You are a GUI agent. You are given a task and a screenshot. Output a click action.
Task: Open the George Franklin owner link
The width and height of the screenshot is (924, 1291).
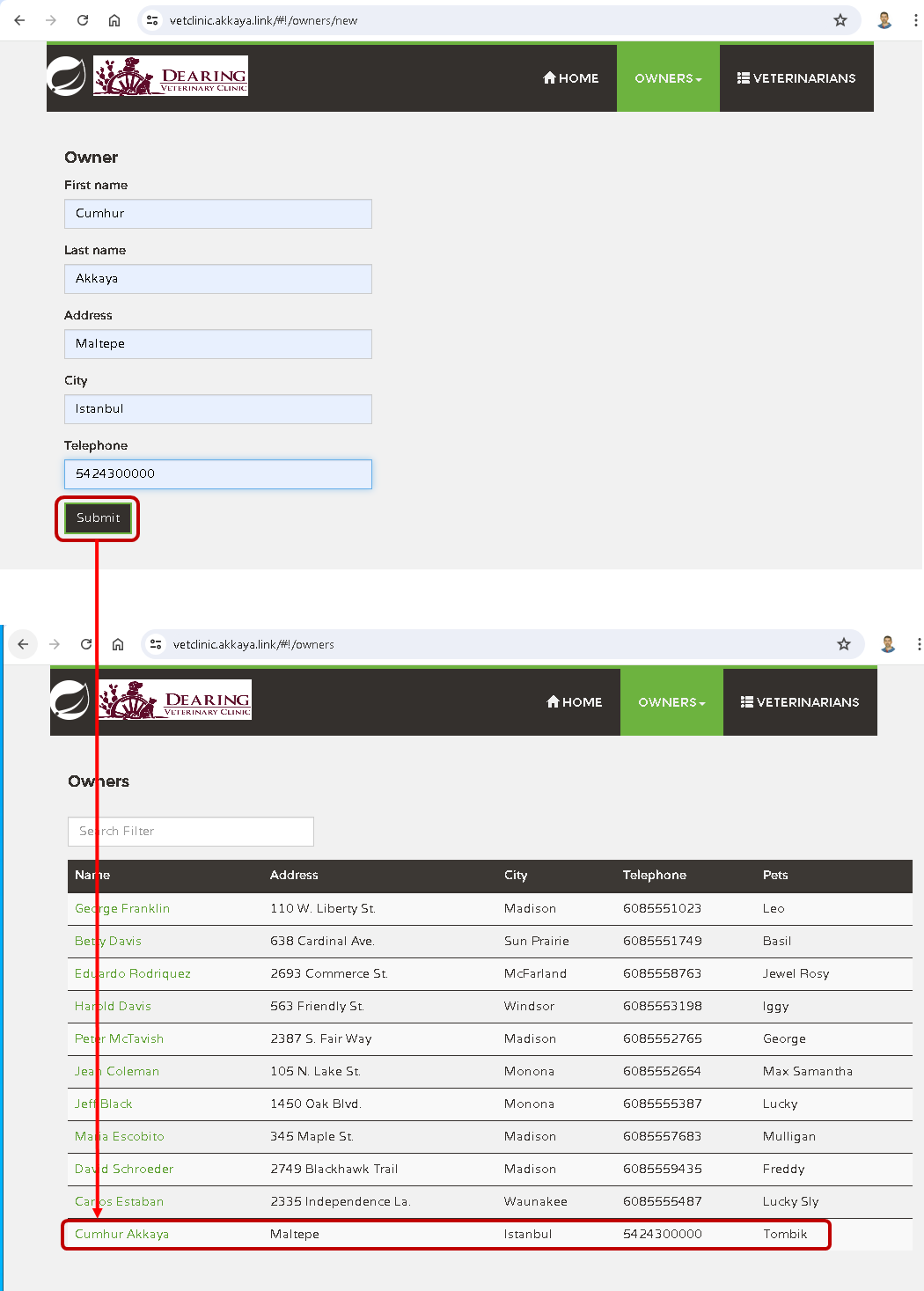coord(122,908)
